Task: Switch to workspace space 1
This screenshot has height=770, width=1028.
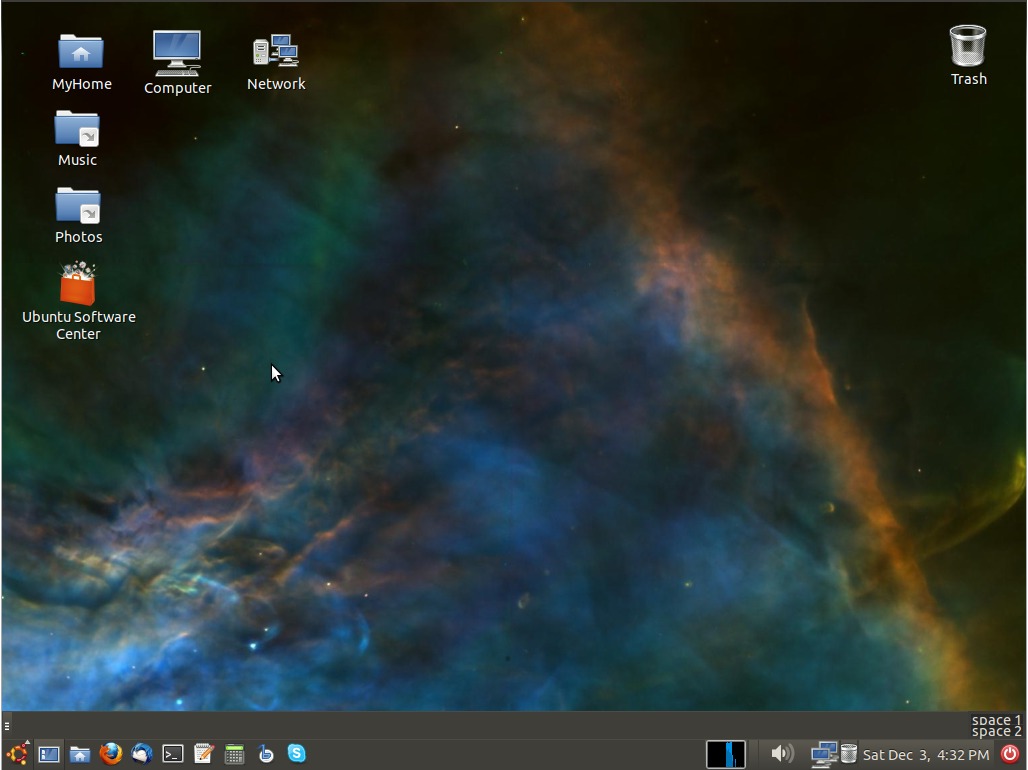Action: (x=996, y=719)
